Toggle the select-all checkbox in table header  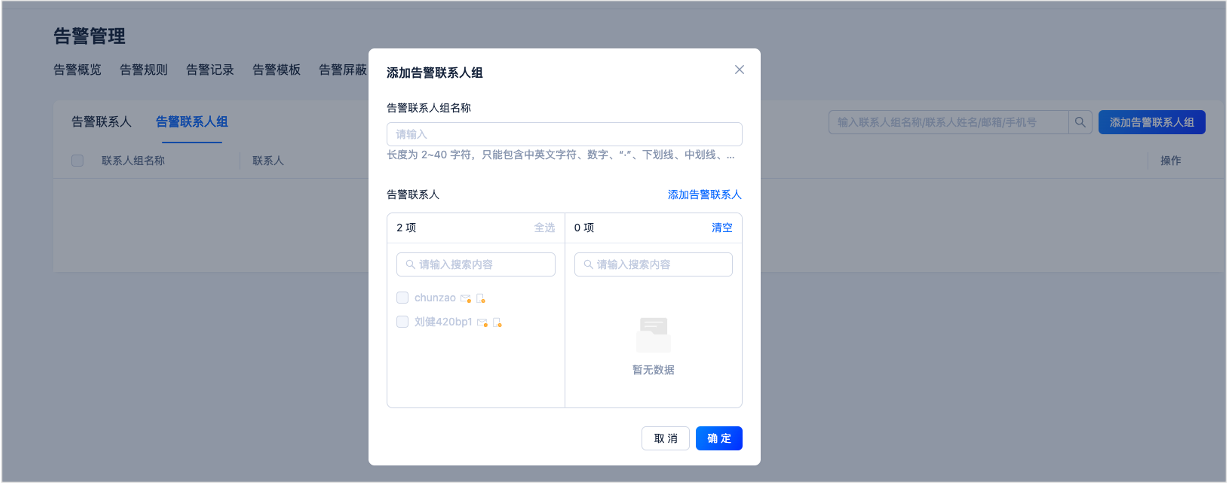click(x=77, y=160)
